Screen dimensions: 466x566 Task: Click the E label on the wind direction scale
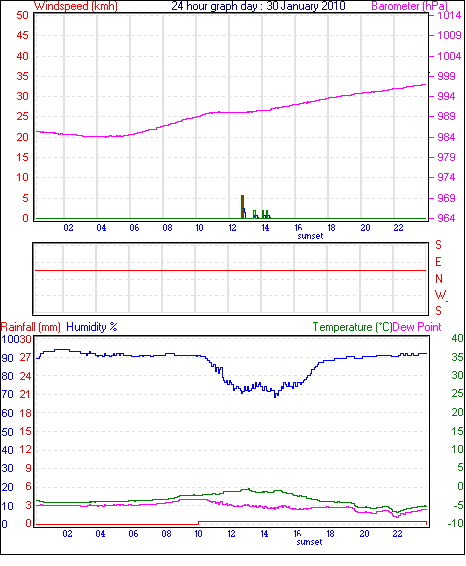(438, 262)
